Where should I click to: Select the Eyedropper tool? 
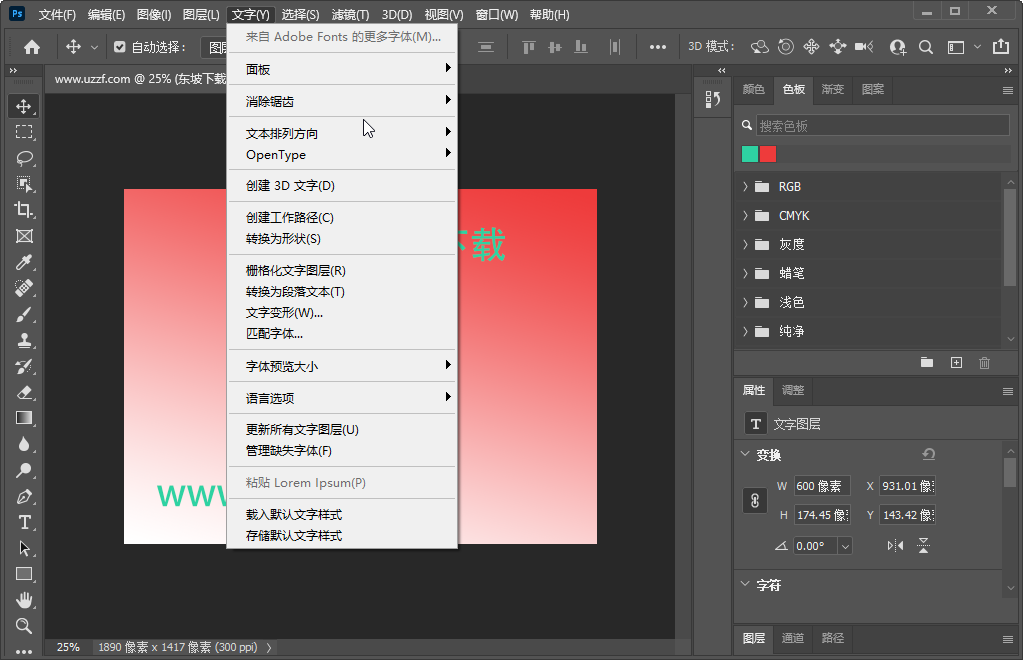[23, 262]
